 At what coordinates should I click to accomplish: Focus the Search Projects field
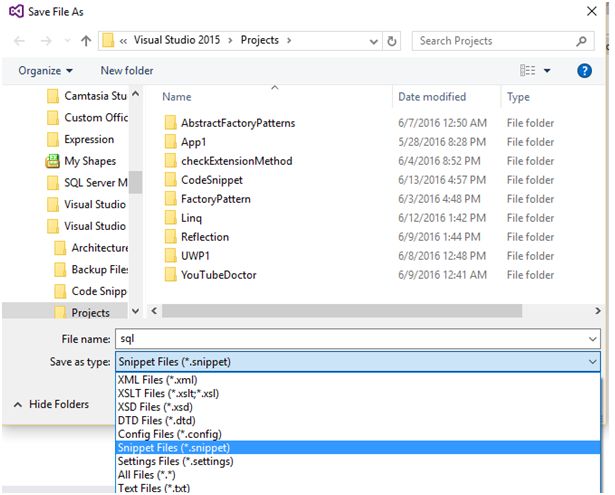(x=503, y=41)
